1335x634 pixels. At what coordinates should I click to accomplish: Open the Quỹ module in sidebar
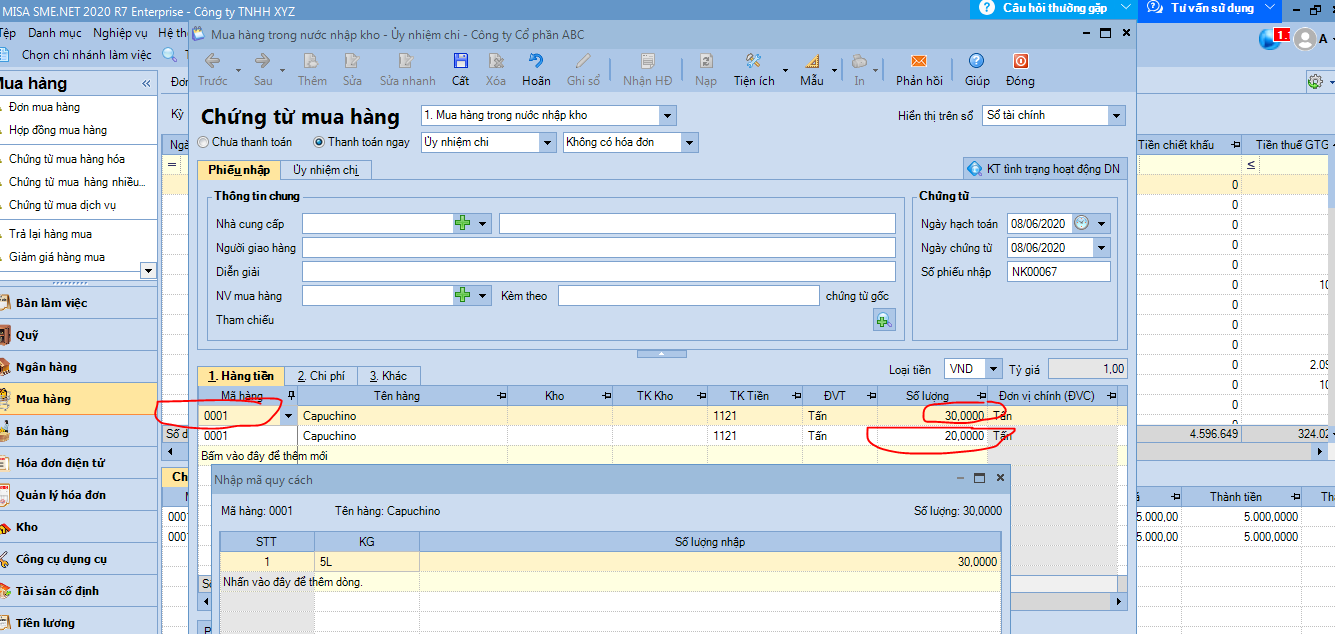coord(78,335)
